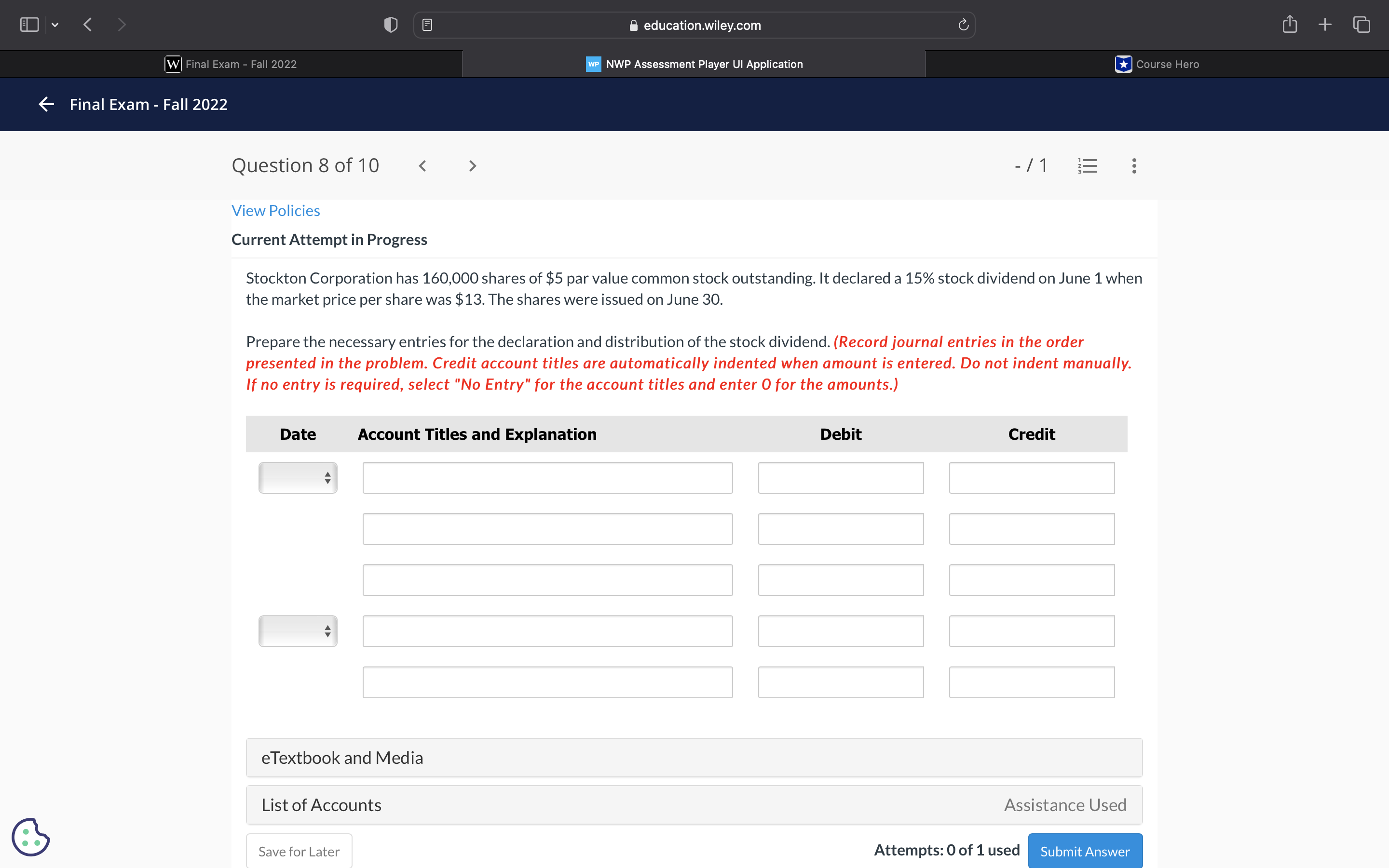Screen dimensions: 1389x868
Task: Open the three-dot more options menu
Action: pos(1133,166)
